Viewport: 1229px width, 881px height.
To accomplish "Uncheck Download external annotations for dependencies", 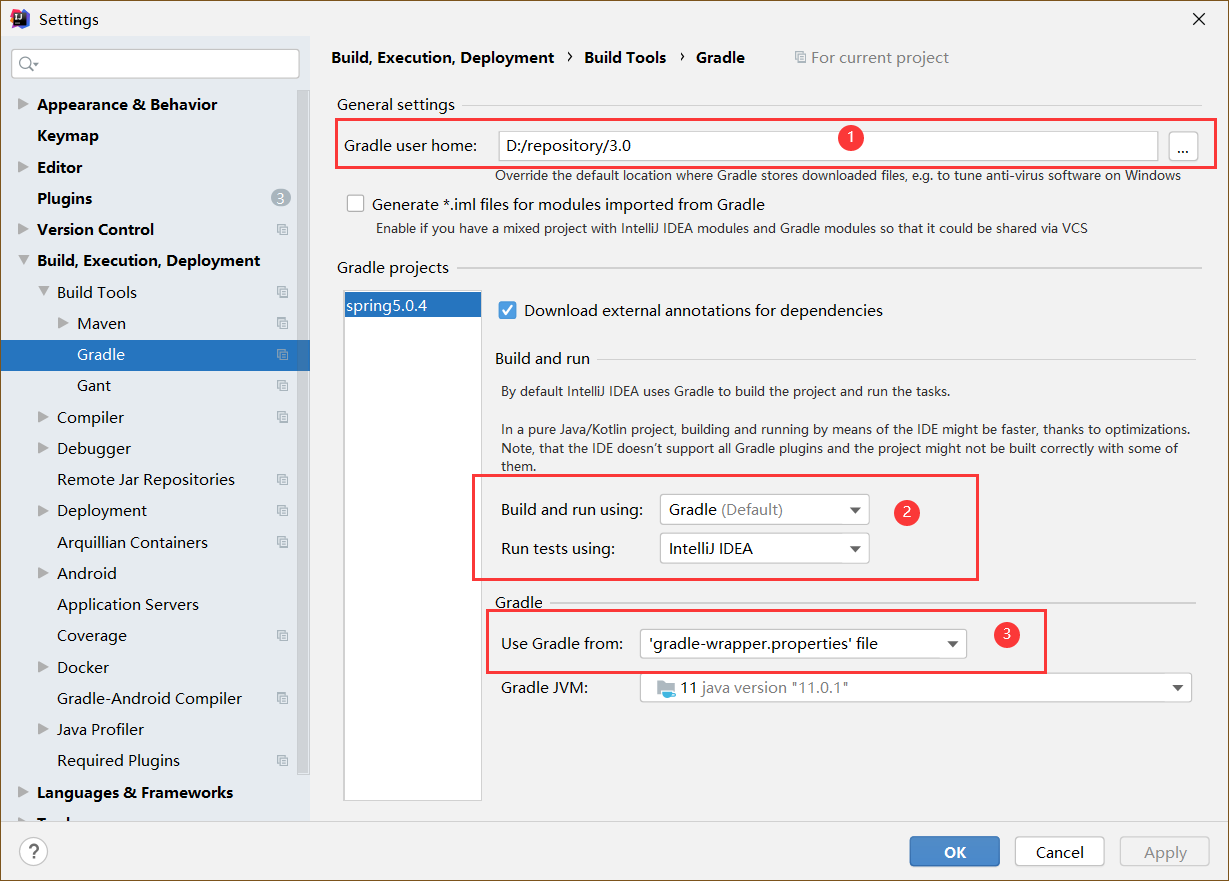I will pyautogui.click(x=507, y=310).
